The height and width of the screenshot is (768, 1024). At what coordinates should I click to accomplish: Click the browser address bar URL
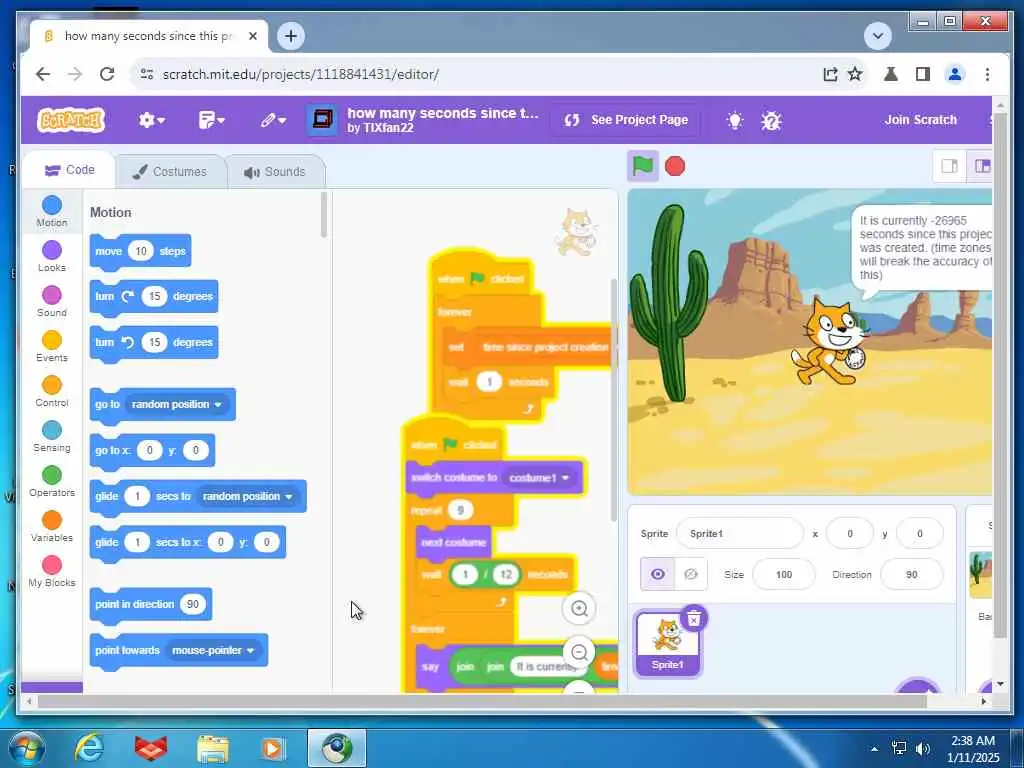click(301, 74)
